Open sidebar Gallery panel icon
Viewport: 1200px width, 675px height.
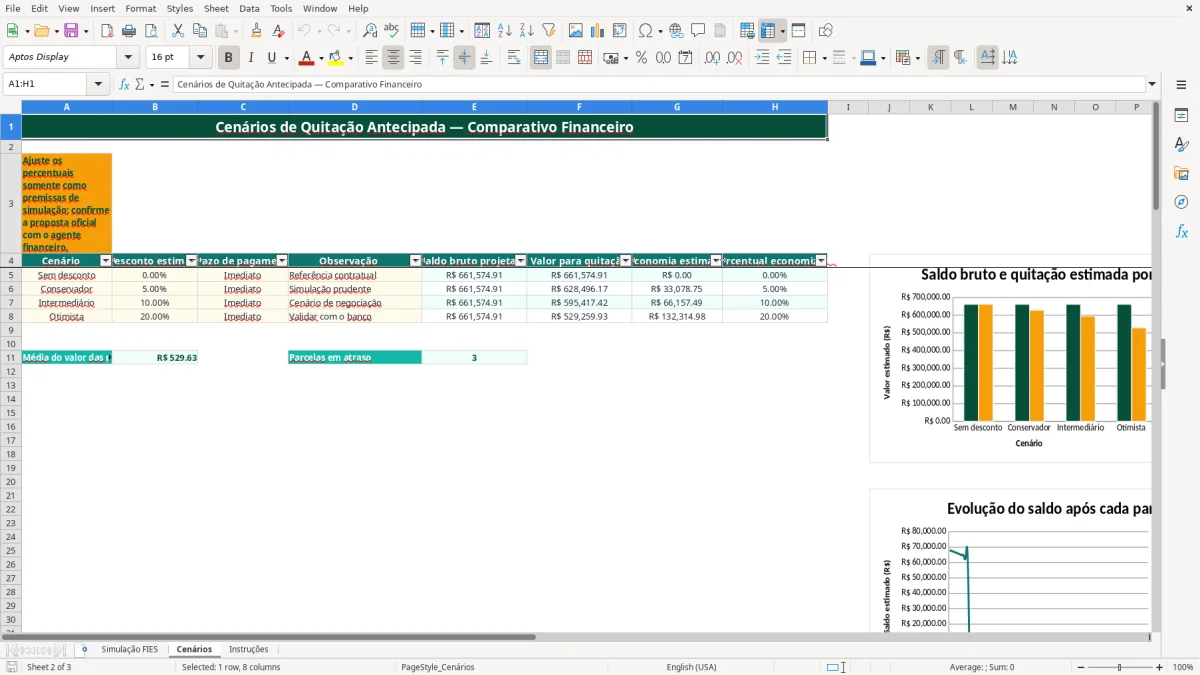pyautogui.click(x=1181, y=174)
